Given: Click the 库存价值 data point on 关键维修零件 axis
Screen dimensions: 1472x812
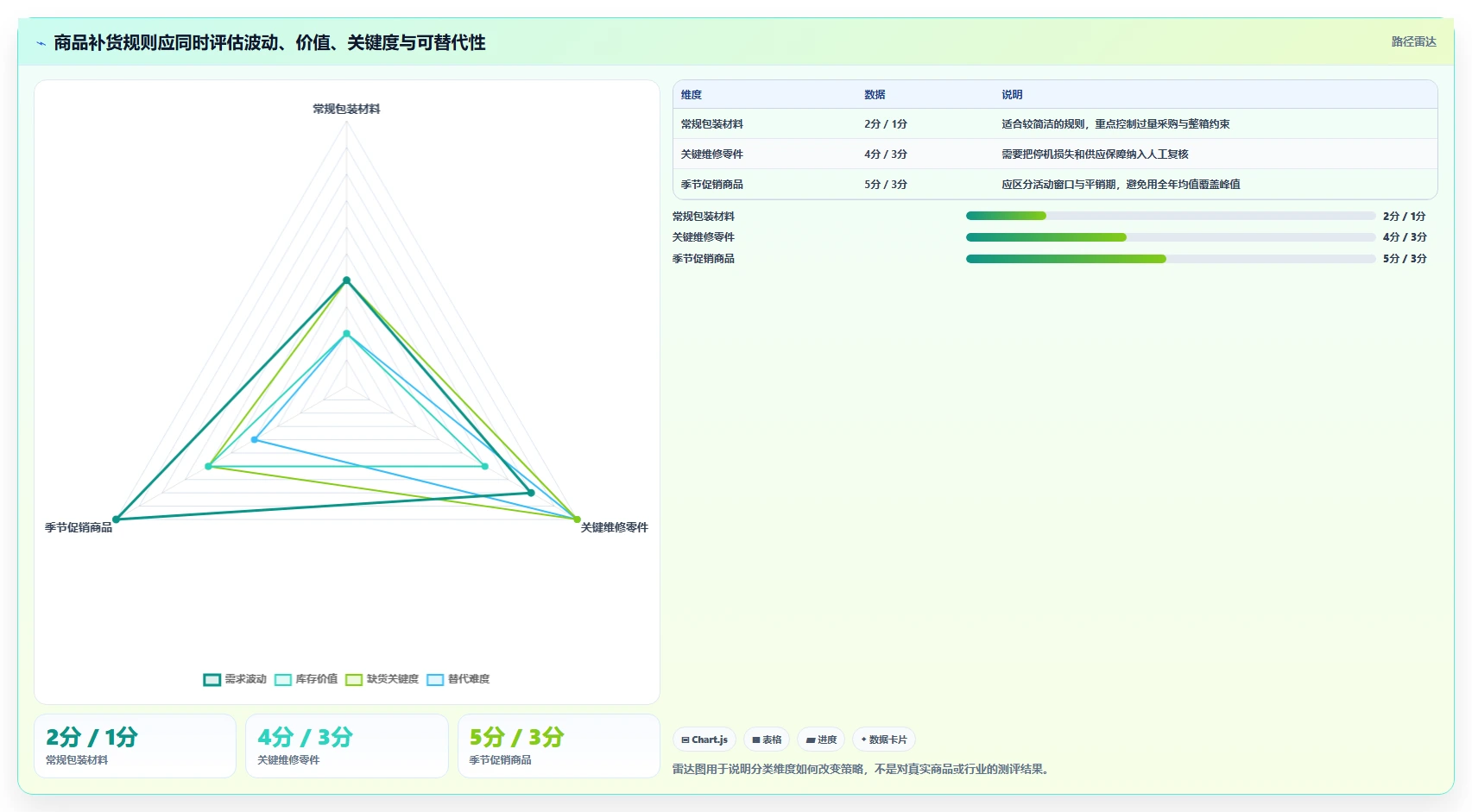Looking at the screenshot, I should pyautogui.click(x=485, y=467).
